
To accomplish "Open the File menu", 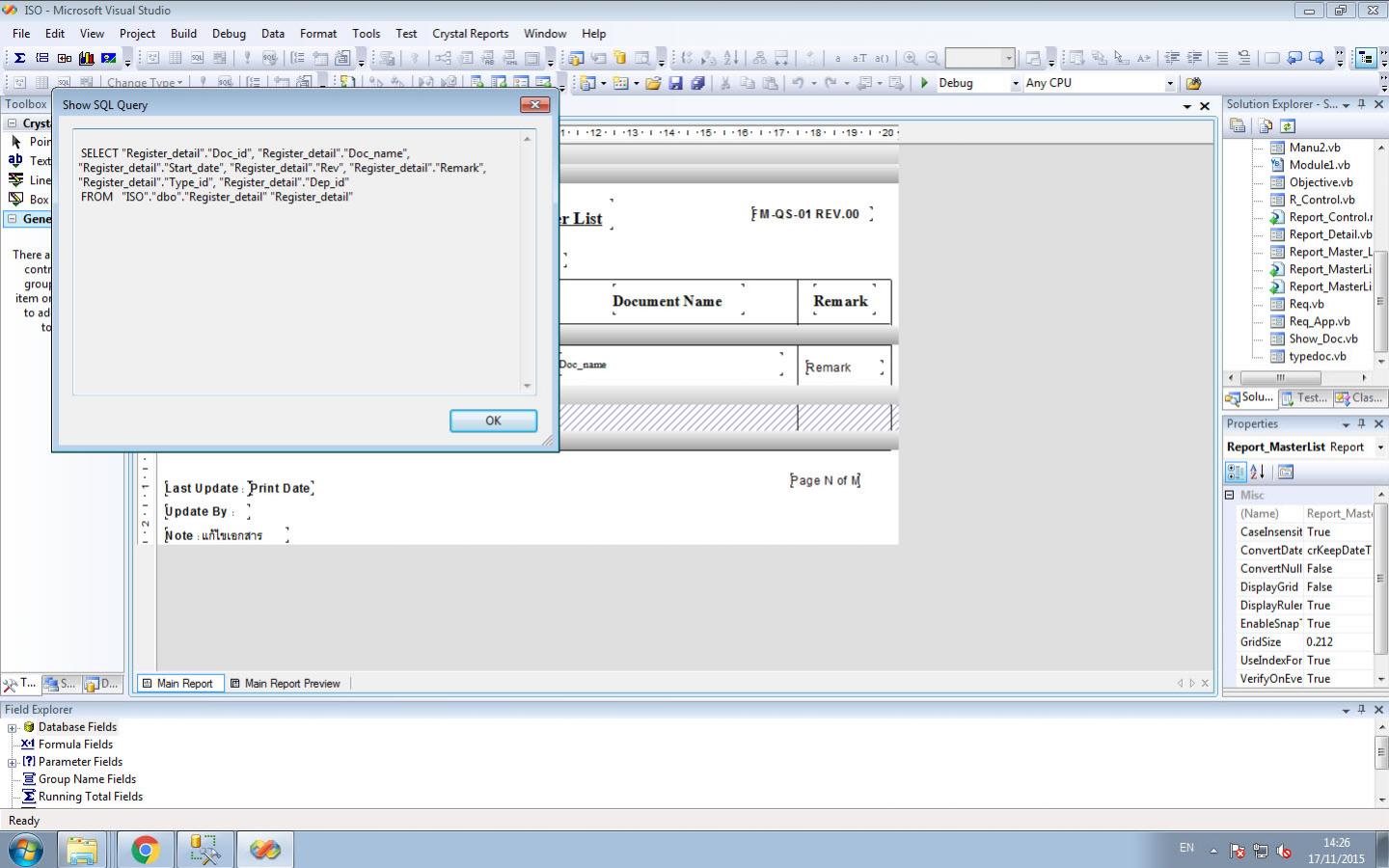I will (x=21, y=33).
